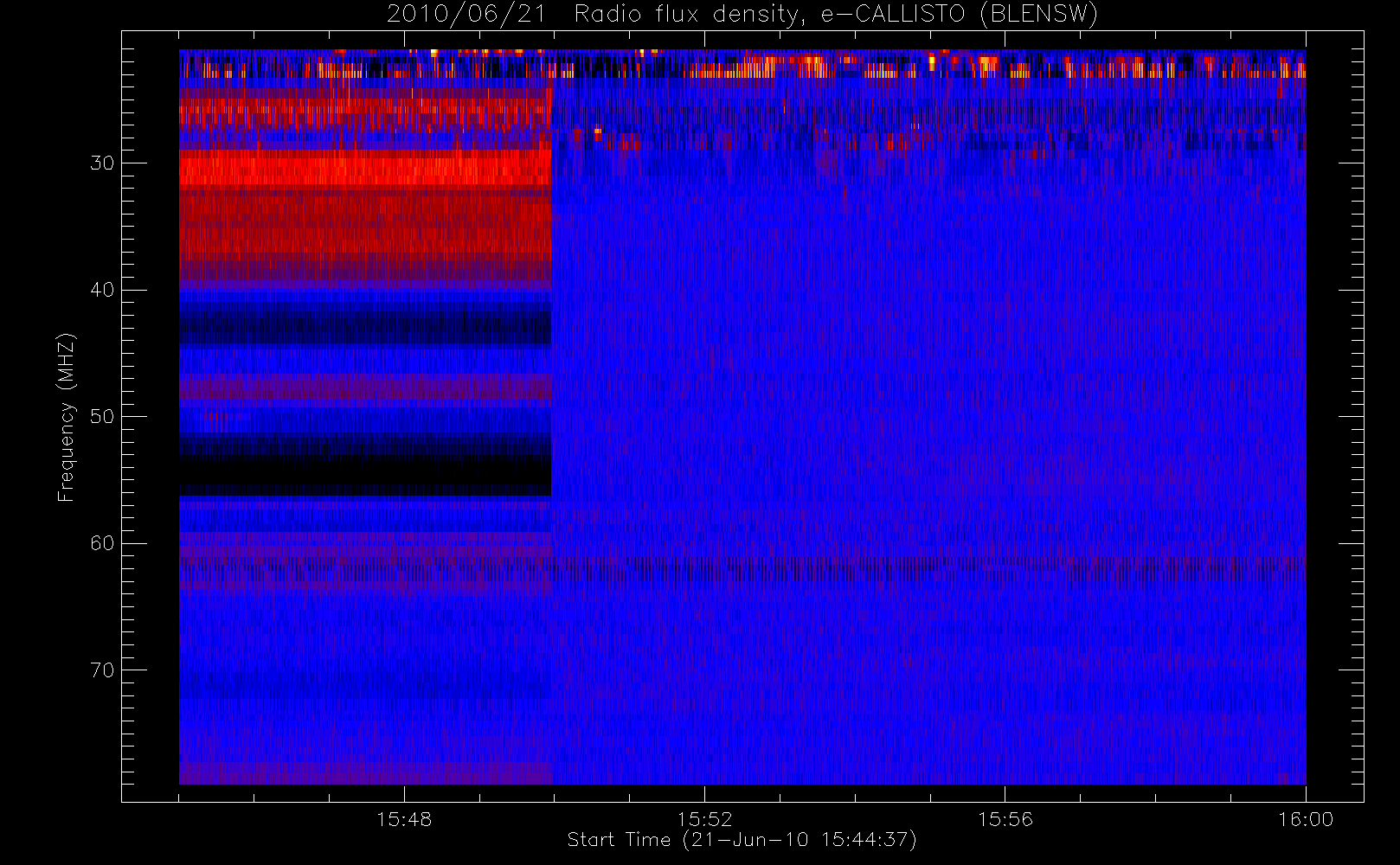The width and height of the screenshot is (1400, 865).
Task: Click the 70 MHz frequency tick label
Action: (102, 670)
